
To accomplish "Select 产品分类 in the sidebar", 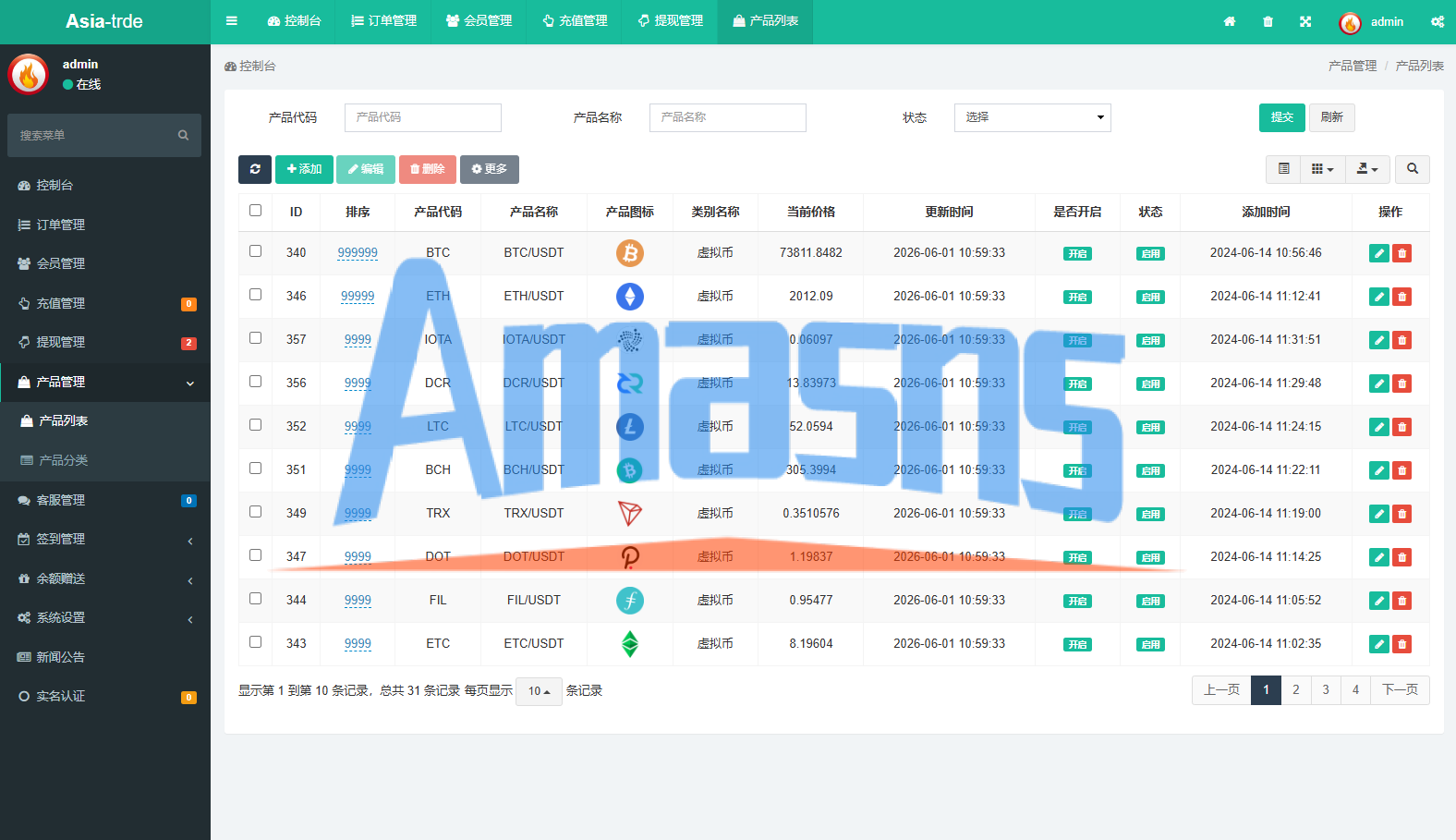I will [105, 460].
